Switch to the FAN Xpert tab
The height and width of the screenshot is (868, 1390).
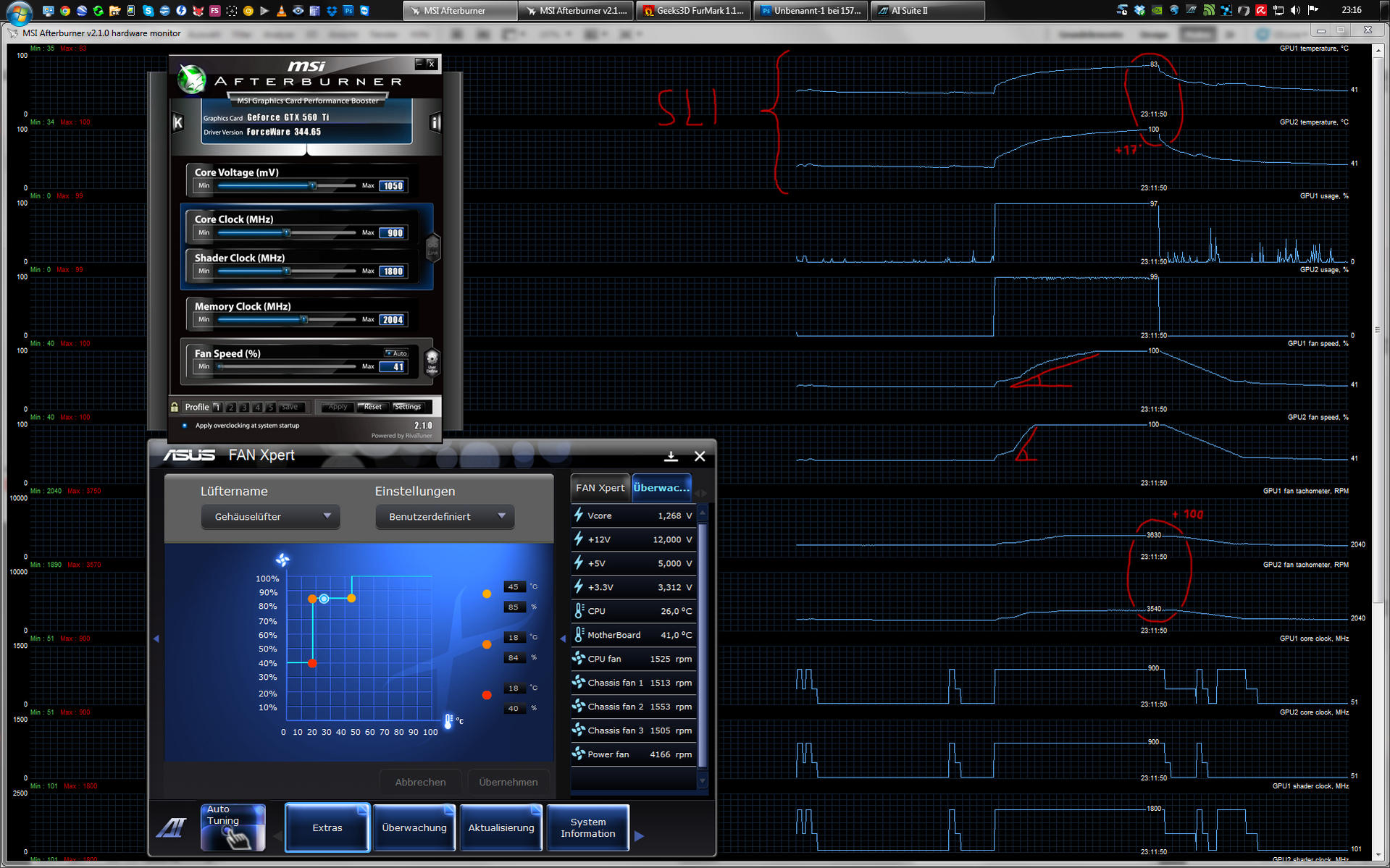tap(600, 487)
